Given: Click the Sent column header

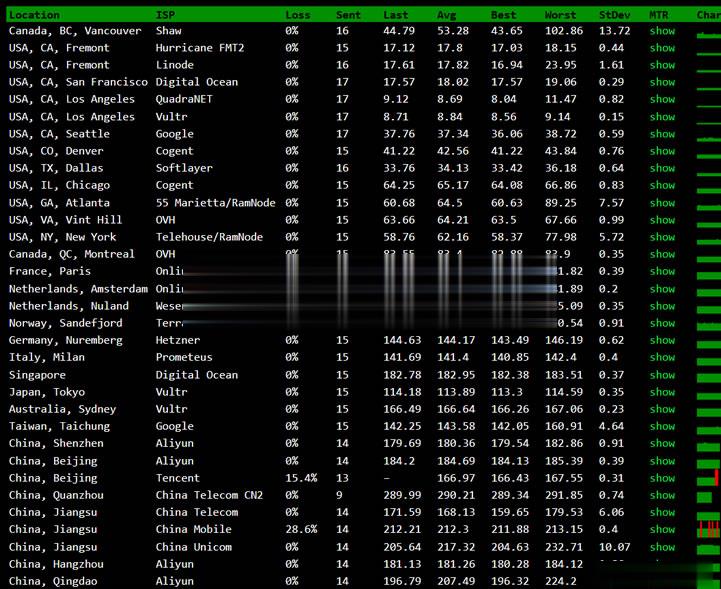Looking at the screenshot, I should 348,15.
